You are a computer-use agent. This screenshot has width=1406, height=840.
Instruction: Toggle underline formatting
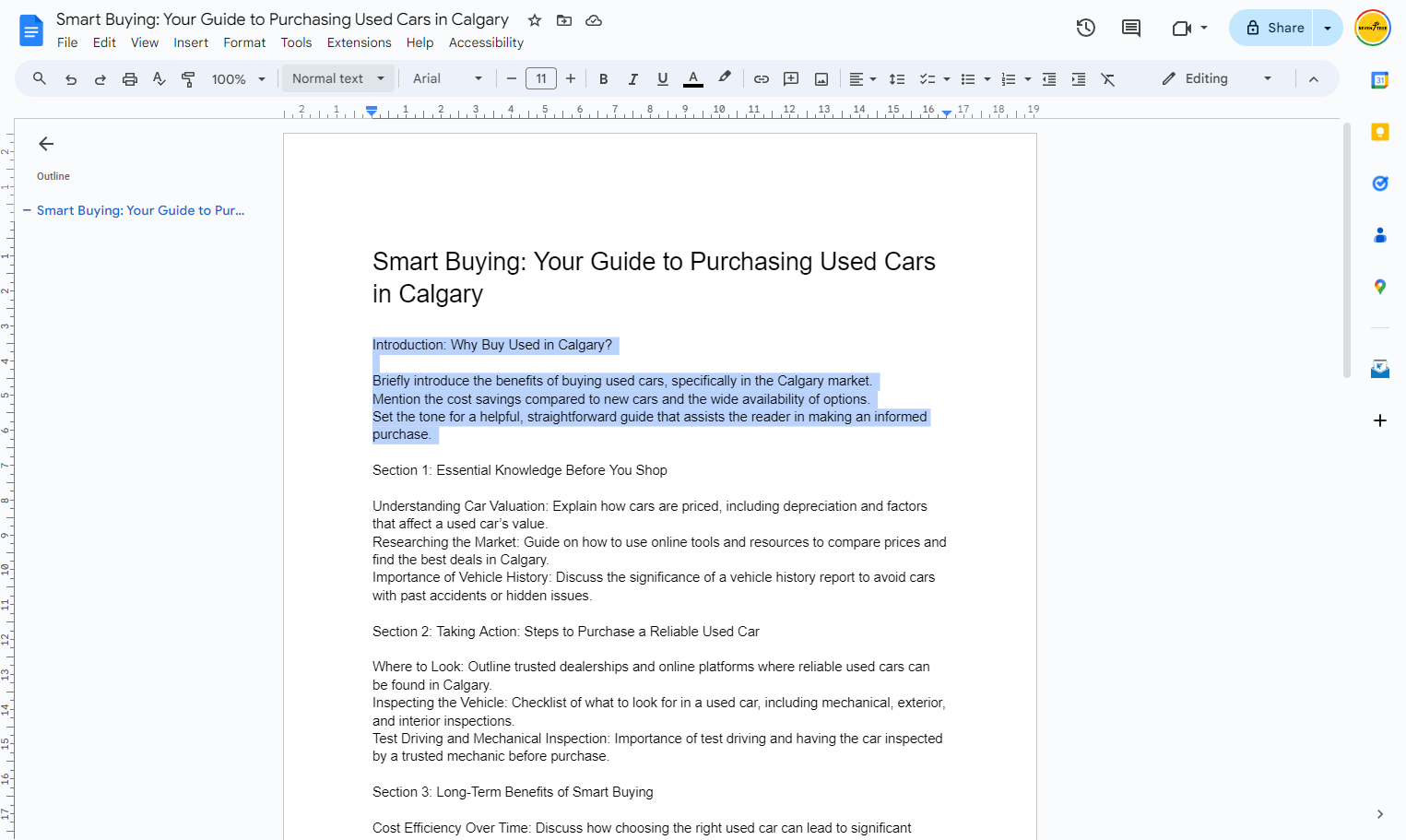(663, 79)
